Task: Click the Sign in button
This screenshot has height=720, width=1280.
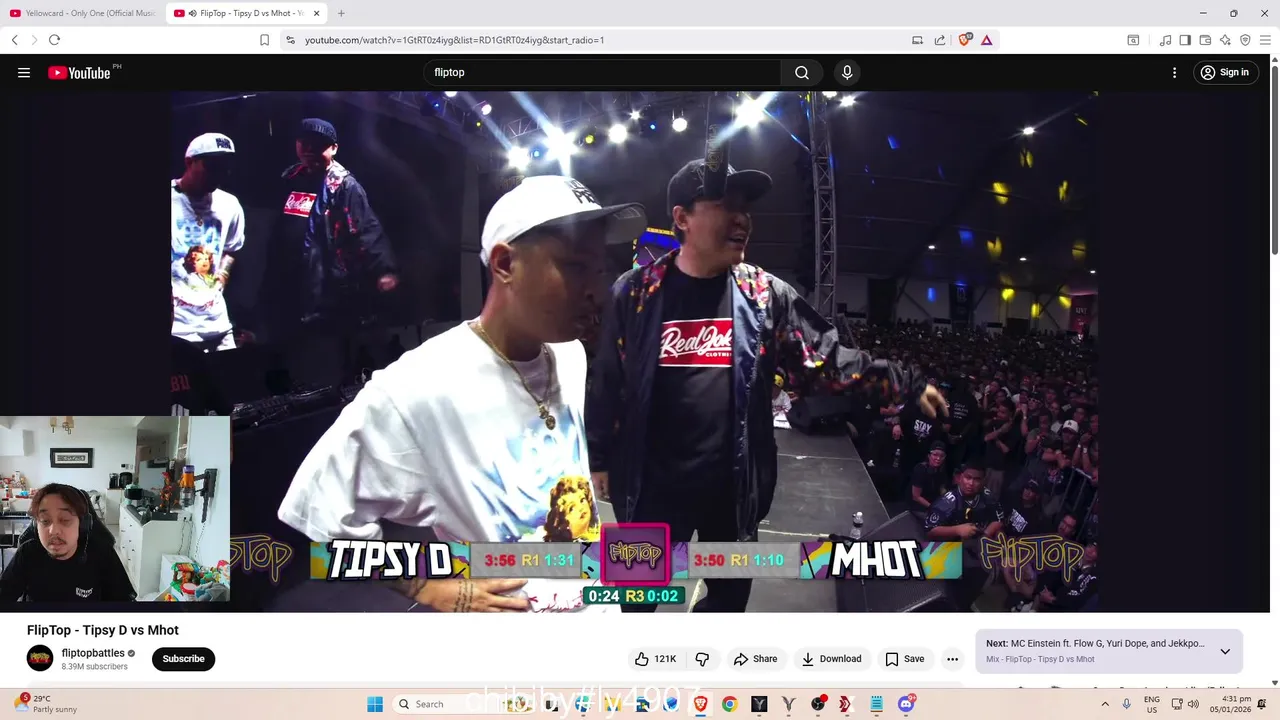Action: click(x=1224, y=72)
